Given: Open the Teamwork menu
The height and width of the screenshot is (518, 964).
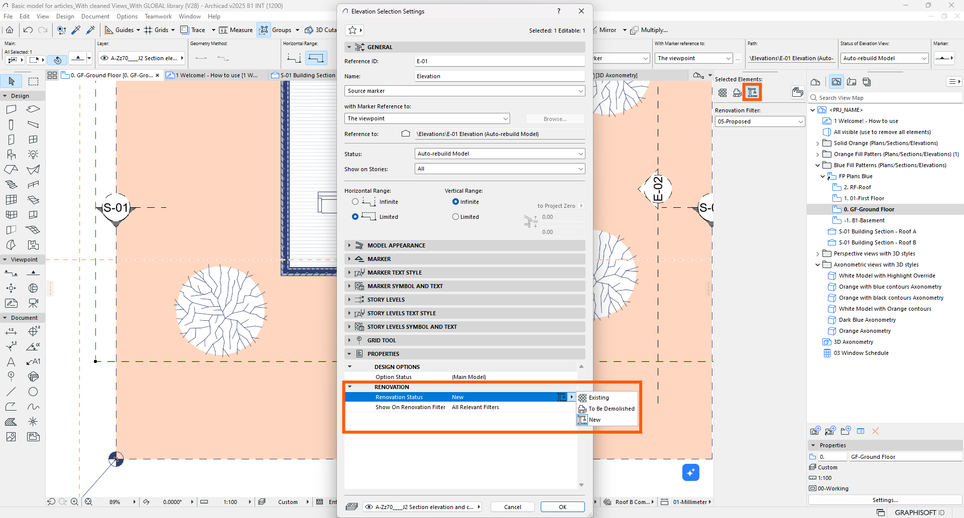Looking at the screenshot, I should pos(158,17).
